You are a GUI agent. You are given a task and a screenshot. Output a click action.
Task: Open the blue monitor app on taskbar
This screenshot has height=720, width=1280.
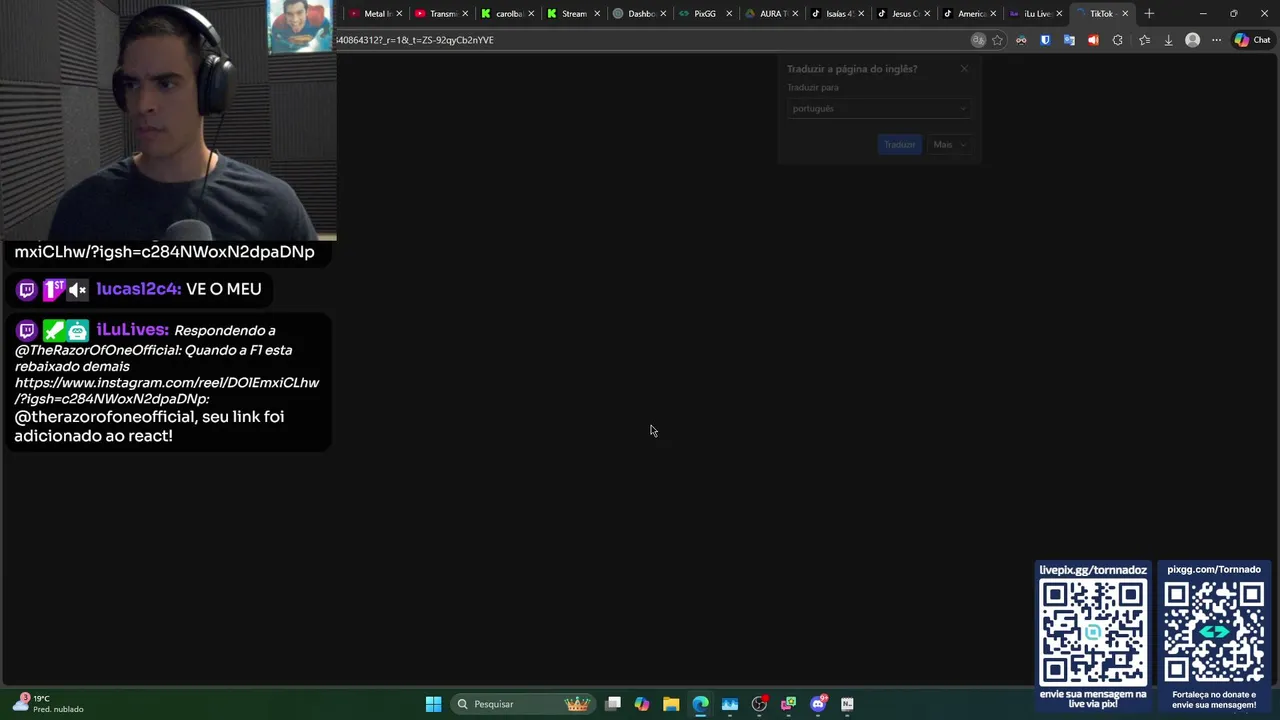(730, 704)
